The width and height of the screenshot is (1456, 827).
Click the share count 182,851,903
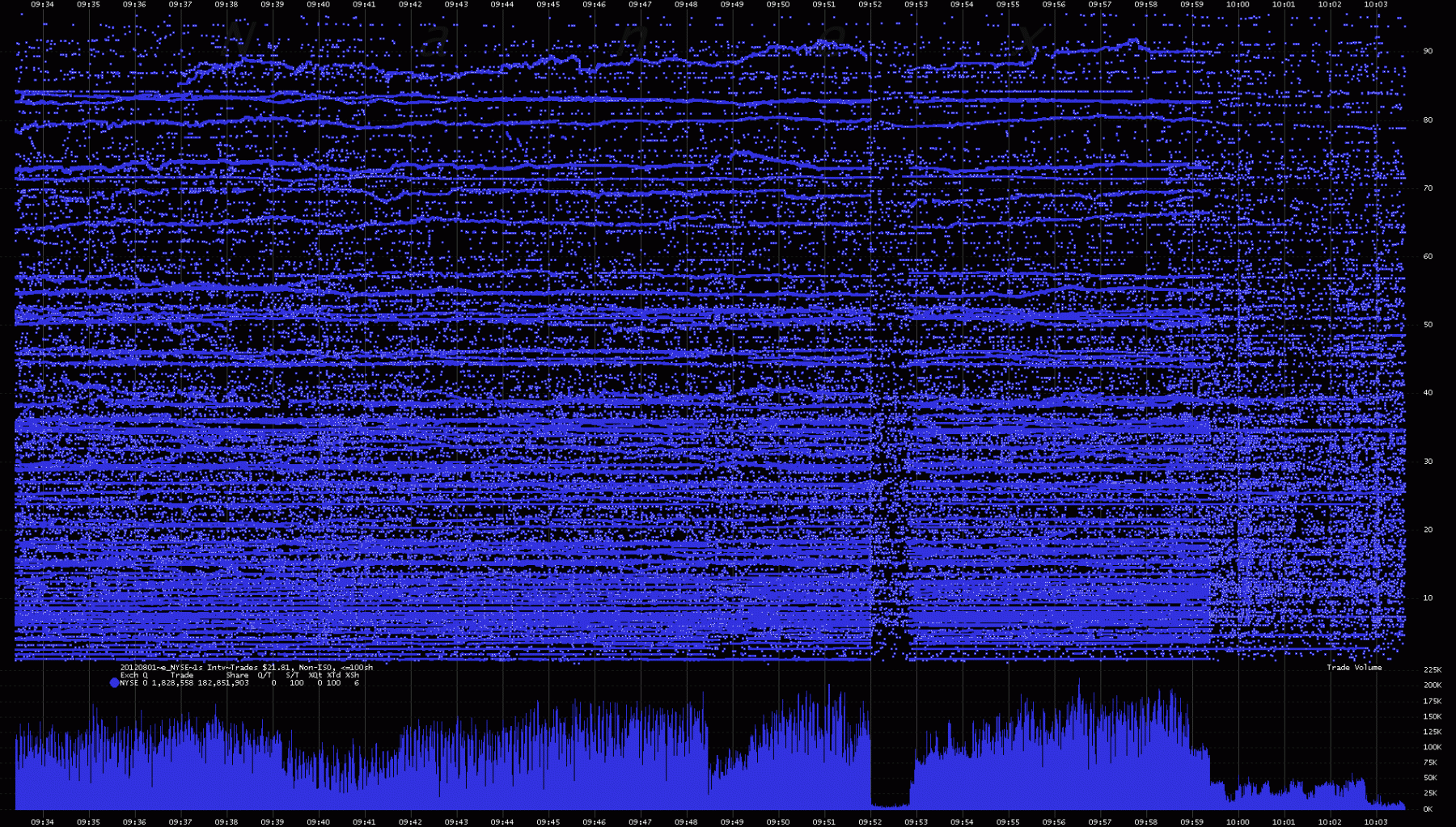pyautogui.click(x=223, y=683)
